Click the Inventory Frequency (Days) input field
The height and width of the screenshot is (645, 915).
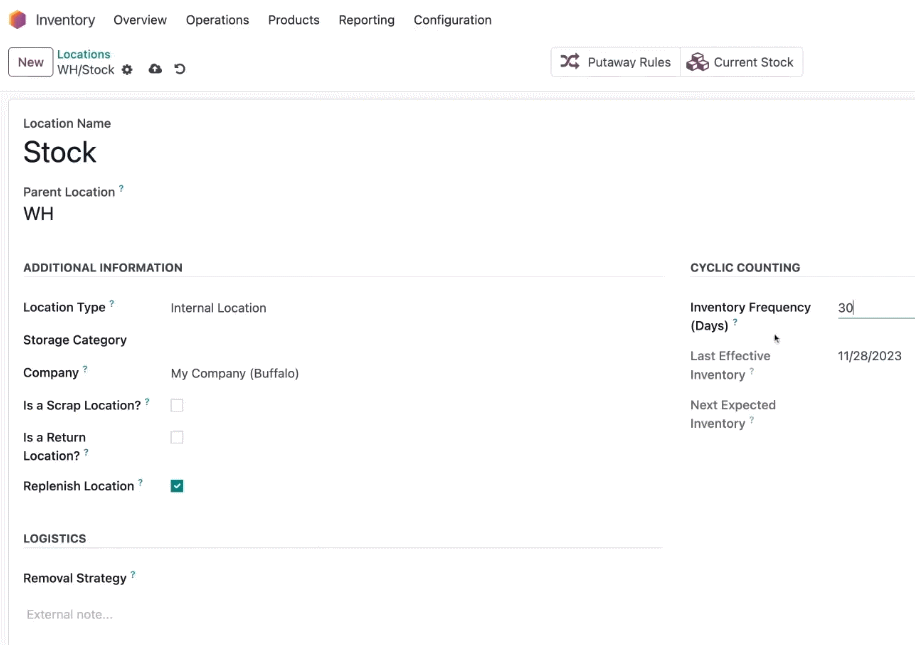pos(876,308)
